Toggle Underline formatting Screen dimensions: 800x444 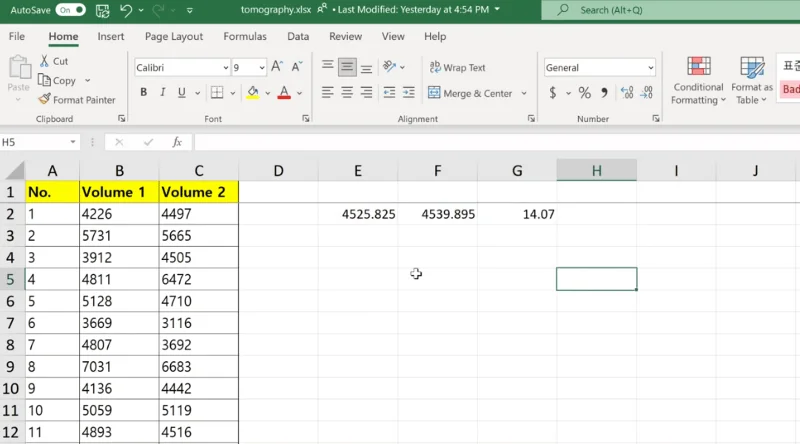click(x=182, y=92)
